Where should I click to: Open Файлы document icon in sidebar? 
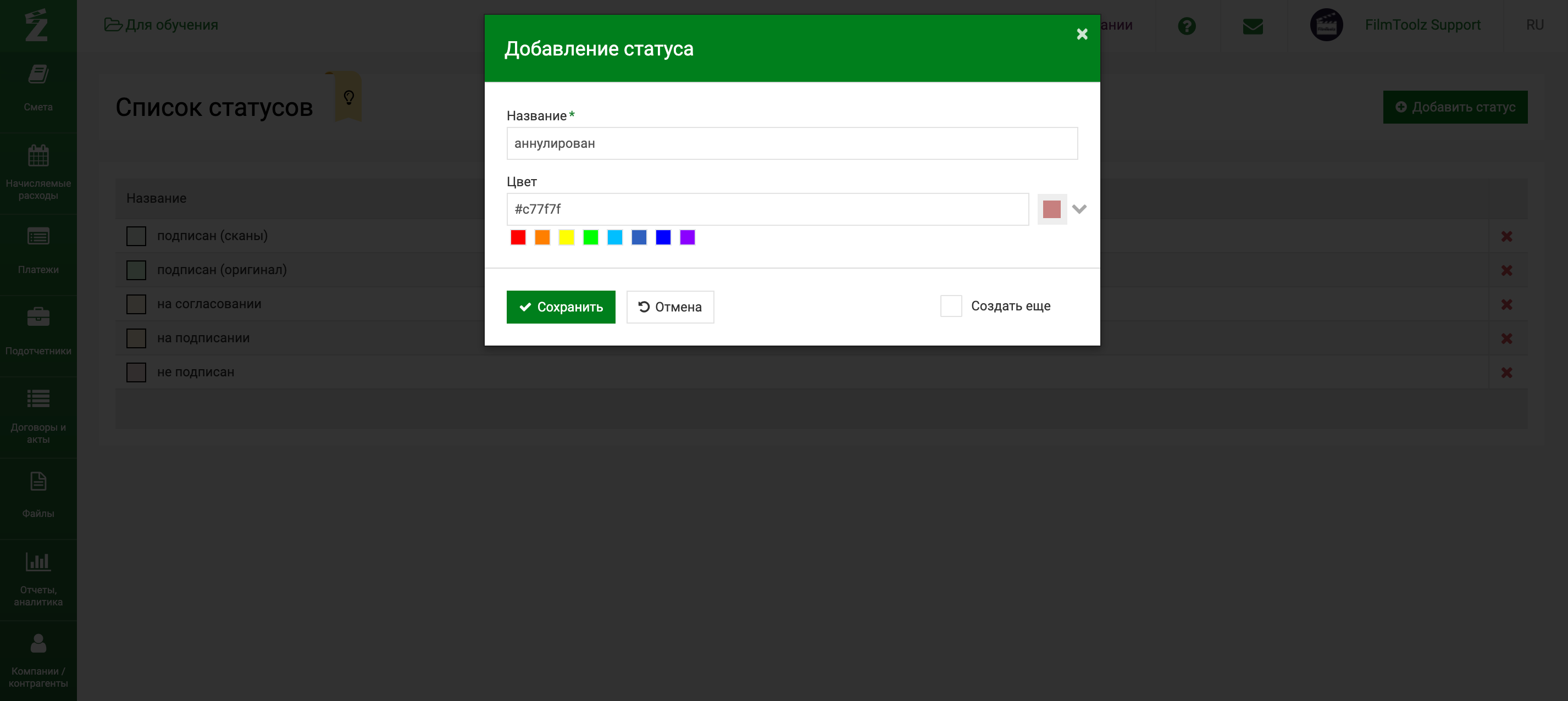click(38, 481)
